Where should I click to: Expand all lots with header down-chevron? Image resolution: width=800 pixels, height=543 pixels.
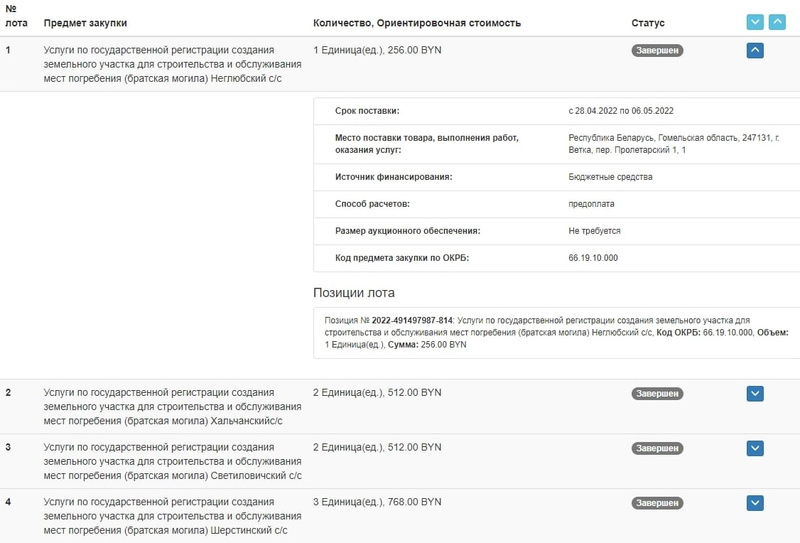coord(755,22)
